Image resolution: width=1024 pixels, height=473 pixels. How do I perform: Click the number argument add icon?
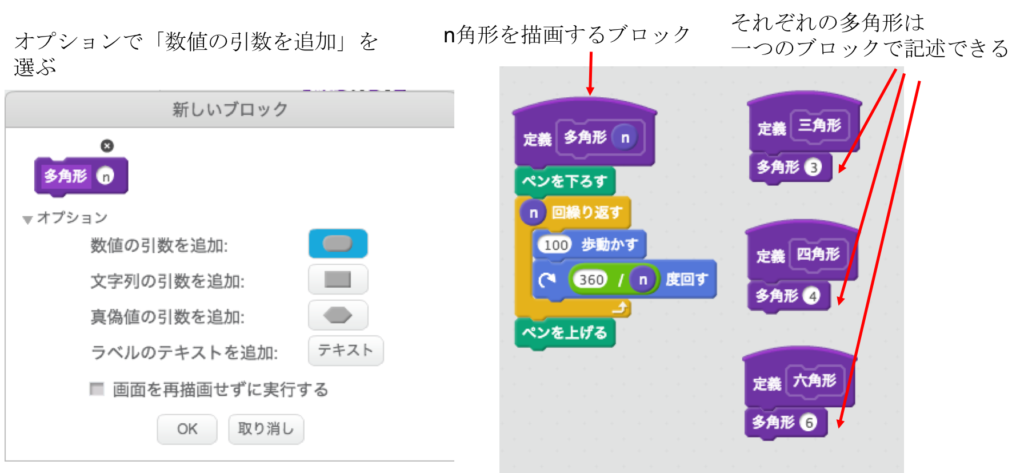pos(338,244)
